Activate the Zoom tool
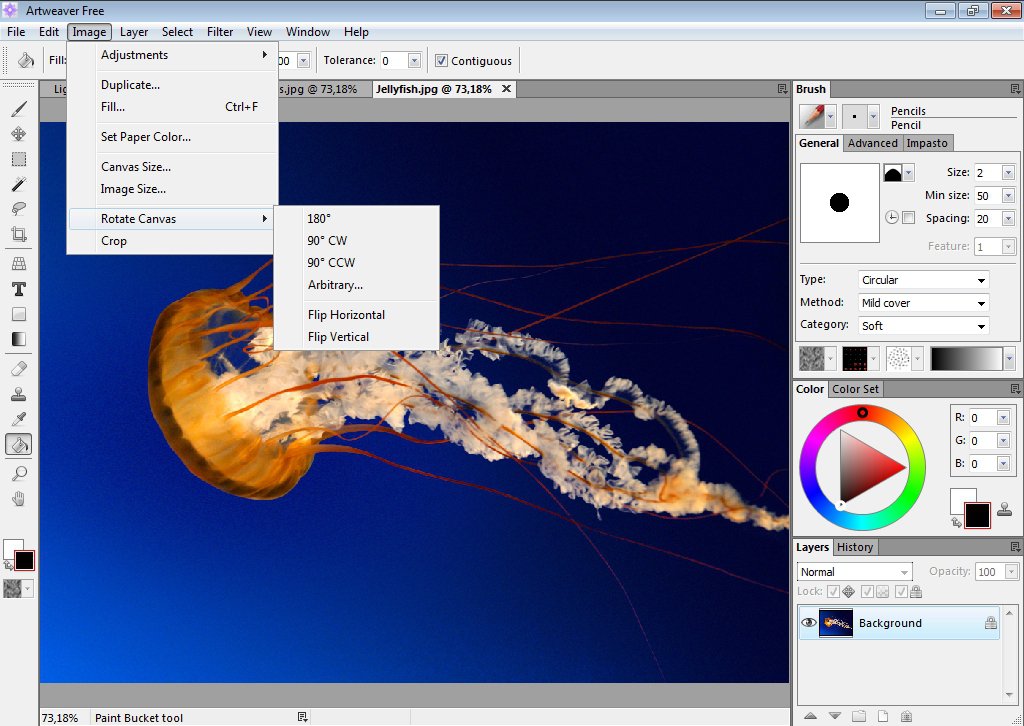The image size is (1024, 726). (17, 475)
